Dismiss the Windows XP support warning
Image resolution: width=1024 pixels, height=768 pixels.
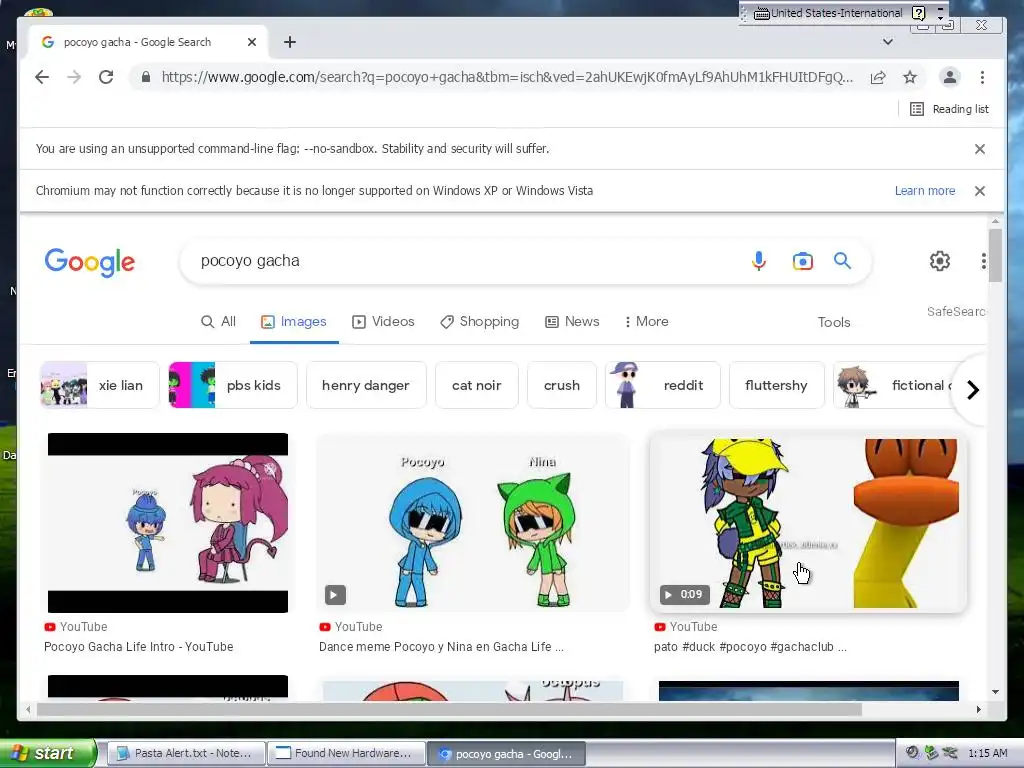tap(980, 191)
